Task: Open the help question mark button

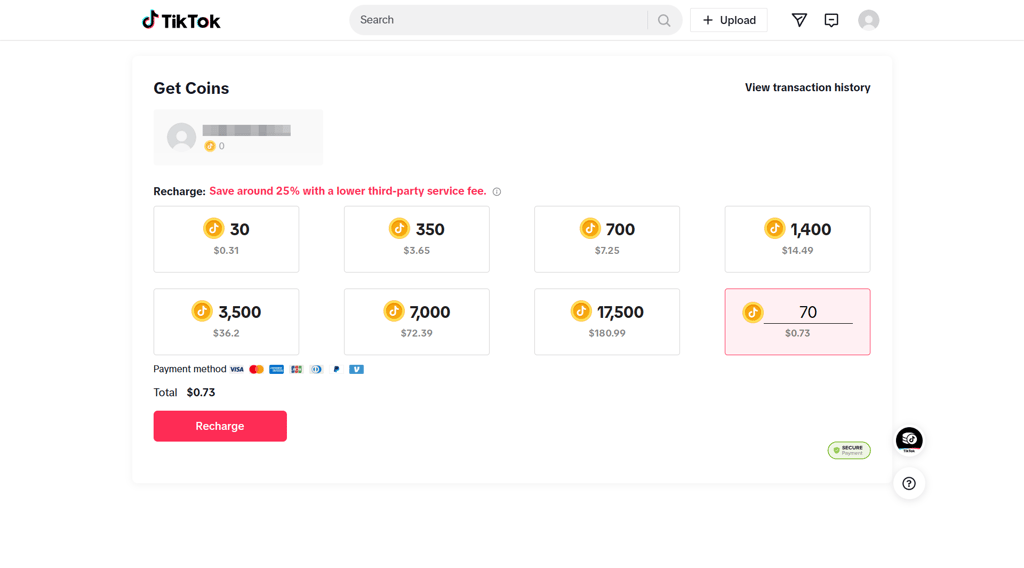Action: coord(909,484)
